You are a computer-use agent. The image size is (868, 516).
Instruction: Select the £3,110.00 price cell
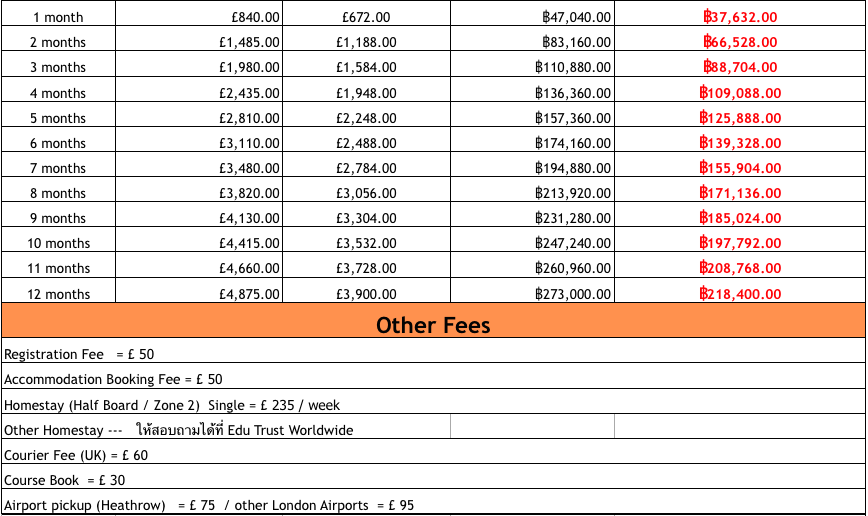click(249, 143)
